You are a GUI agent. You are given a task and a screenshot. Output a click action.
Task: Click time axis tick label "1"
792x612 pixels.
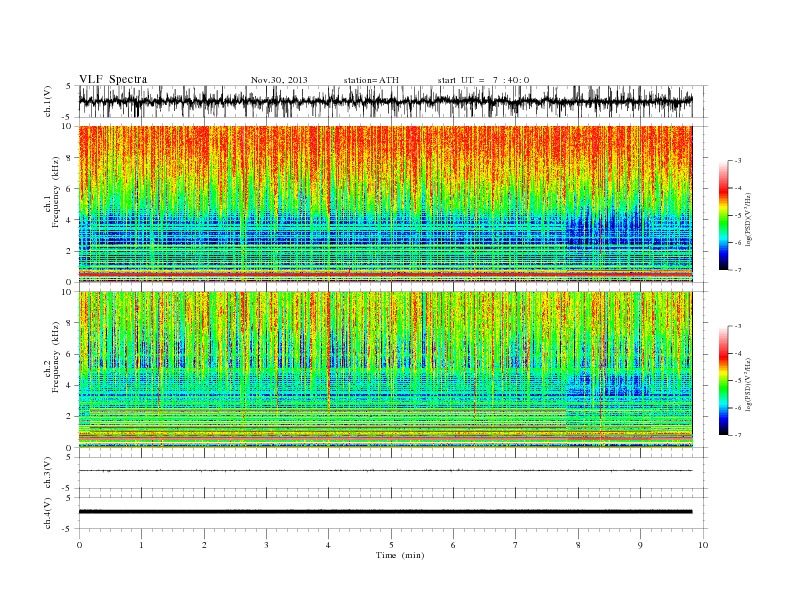tap(141, 545)
